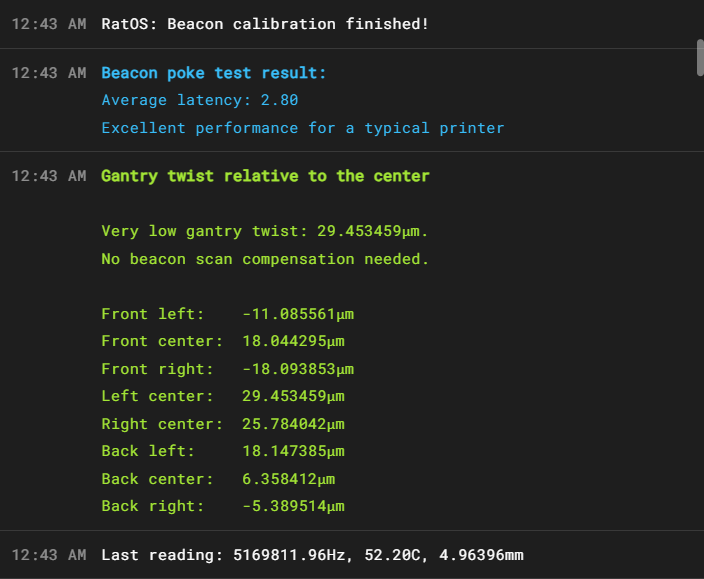Click the 'Beacon poke test result:' heading
Image resolution: width=704 pixels, height=579 pixels.
click(214, 73)
